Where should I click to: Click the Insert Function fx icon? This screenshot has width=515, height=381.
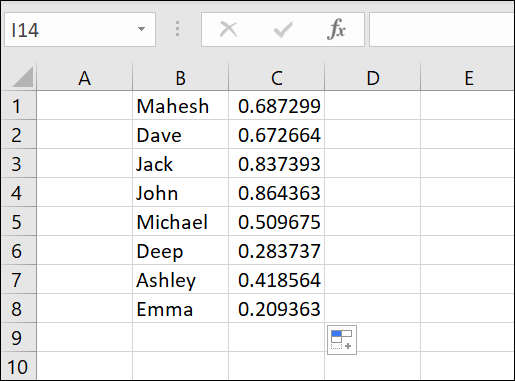[336, 29]
